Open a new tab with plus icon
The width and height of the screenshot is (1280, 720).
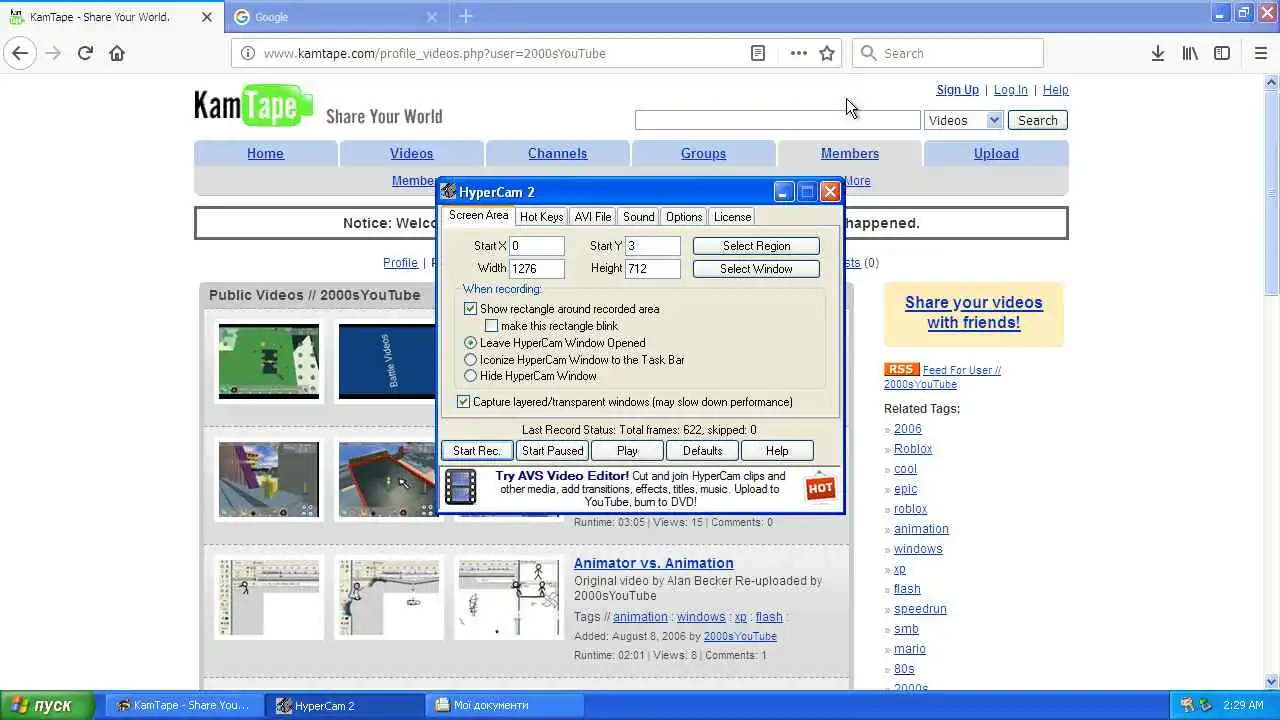(x=466, y=16)
